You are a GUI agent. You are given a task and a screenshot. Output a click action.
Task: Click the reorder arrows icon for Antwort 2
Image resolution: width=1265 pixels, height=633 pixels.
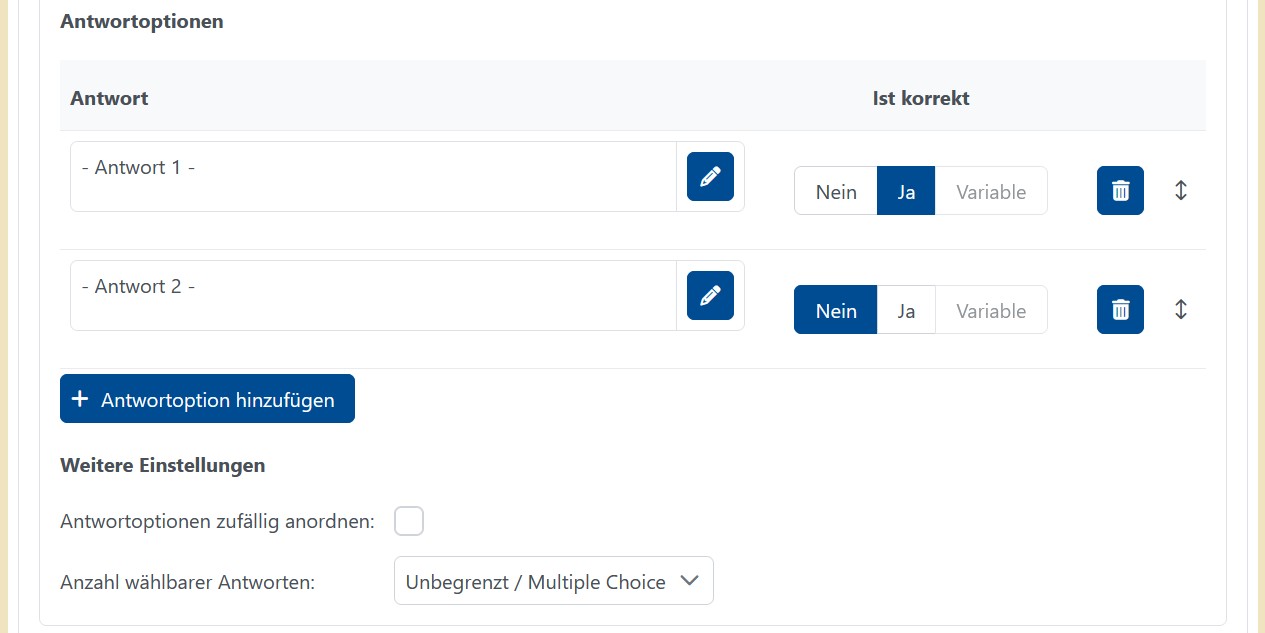pos(1181,310)
